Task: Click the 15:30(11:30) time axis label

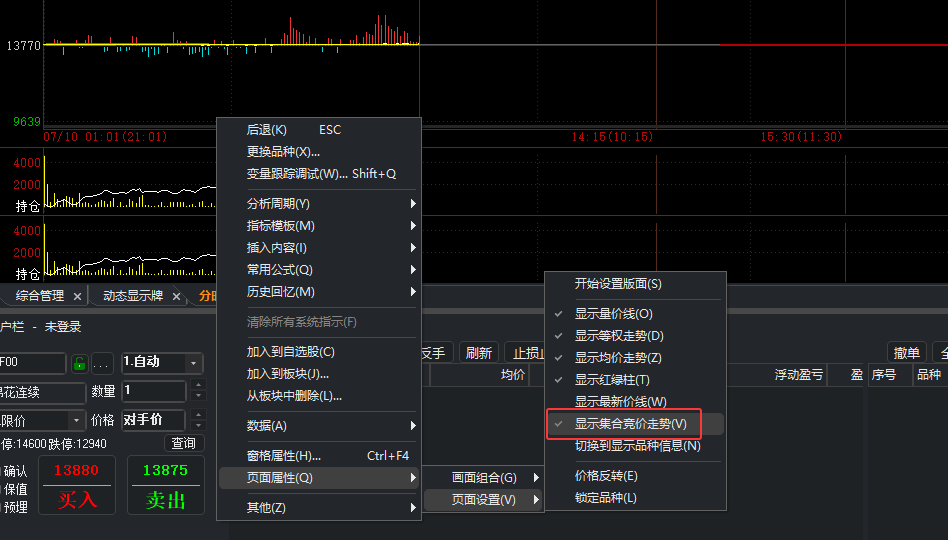Action: [801, 137]
